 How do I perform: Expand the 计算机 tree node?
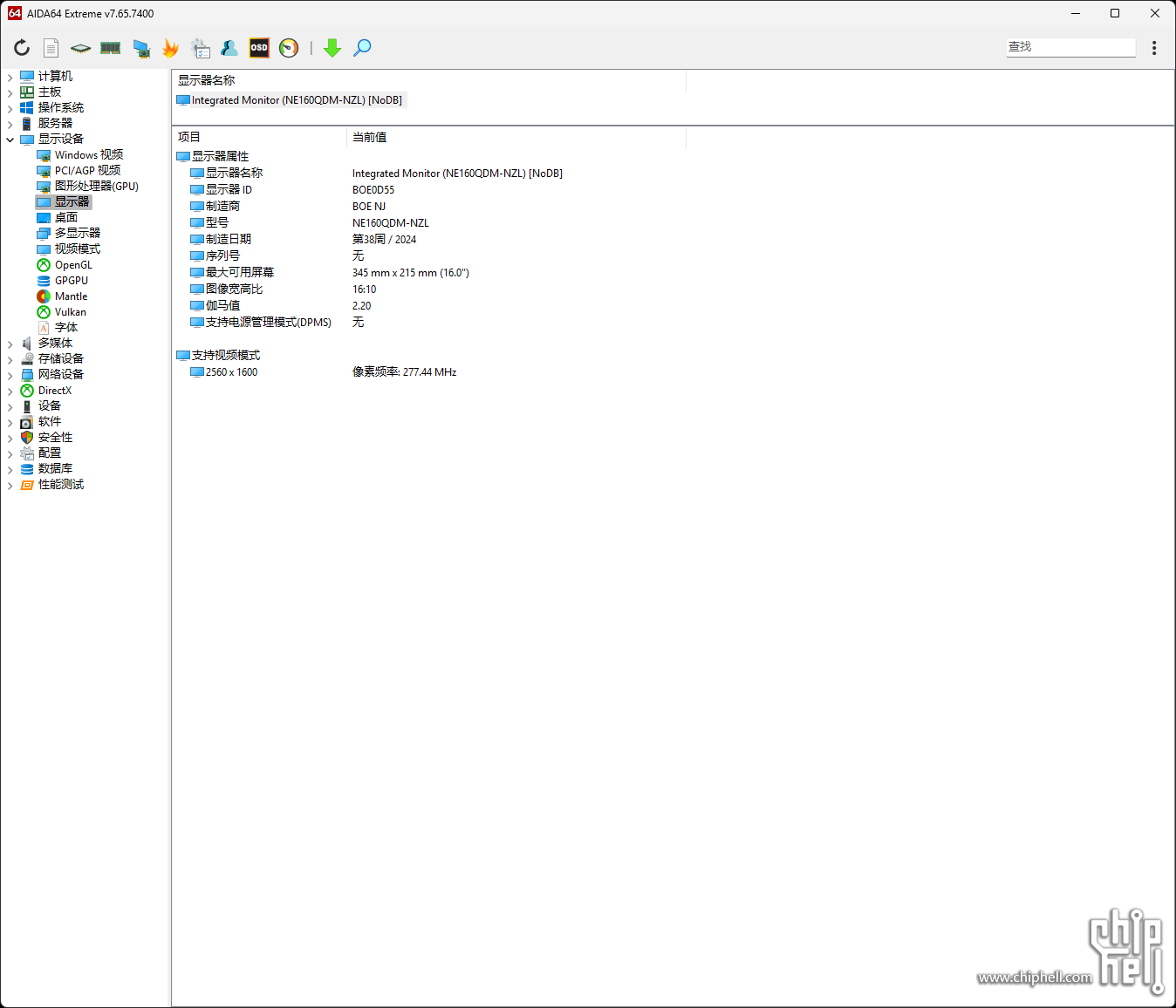coord(10,77)
